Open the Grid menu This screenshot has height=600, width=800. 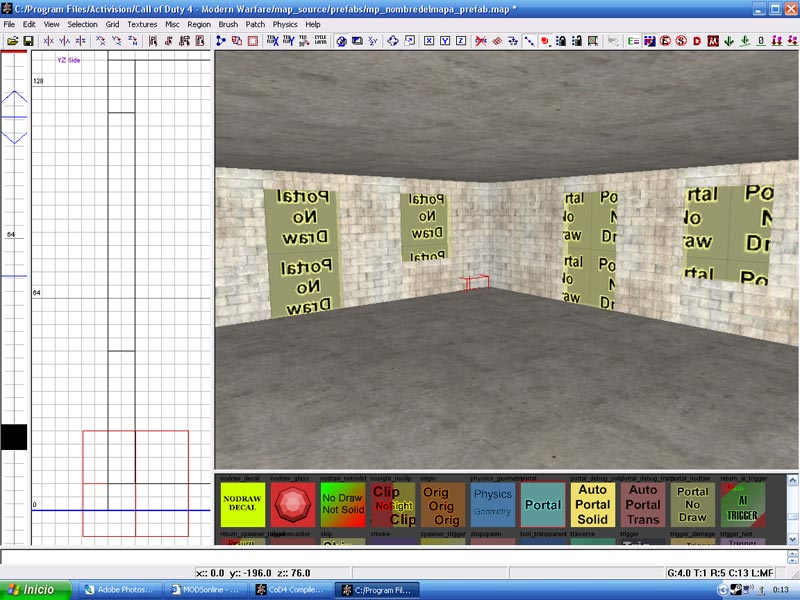[x=112, y=24]
